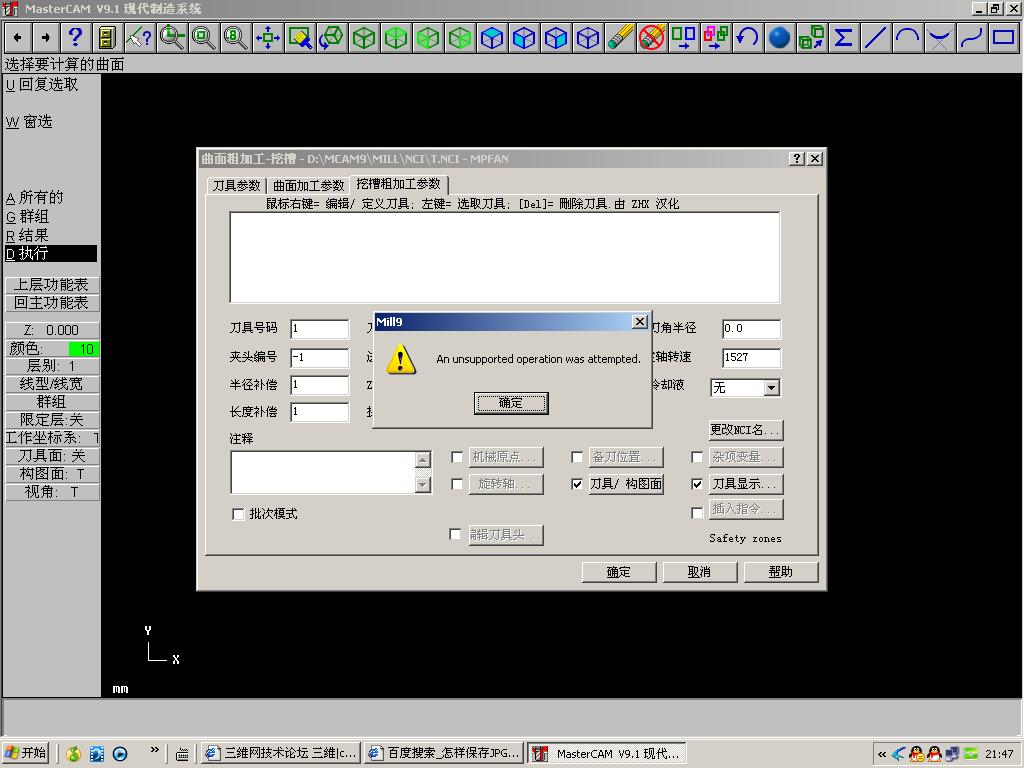Screen dimensions: 1024x768
Task: Select the Fillet tool icon
Action: 940,38
